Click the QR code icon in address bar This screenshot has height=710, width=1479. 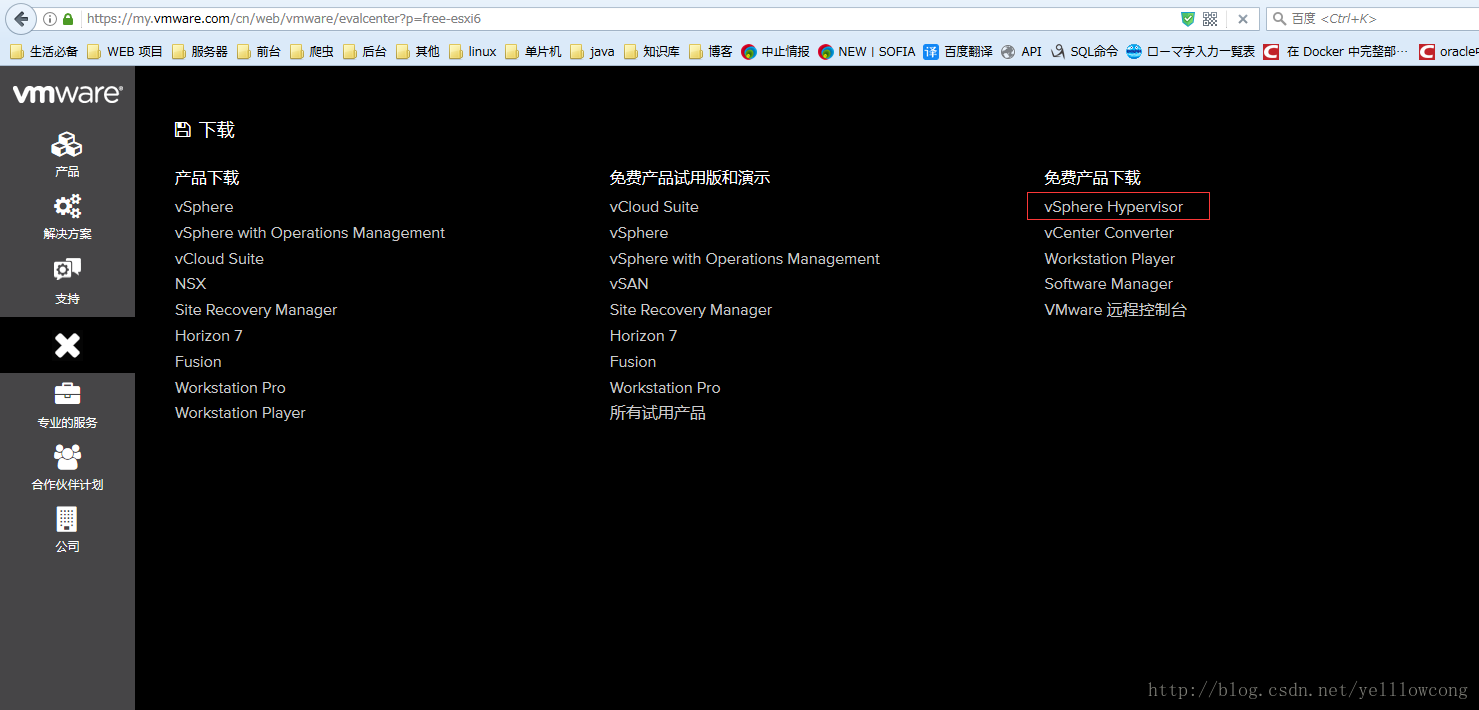click(x=1210, y=19)
